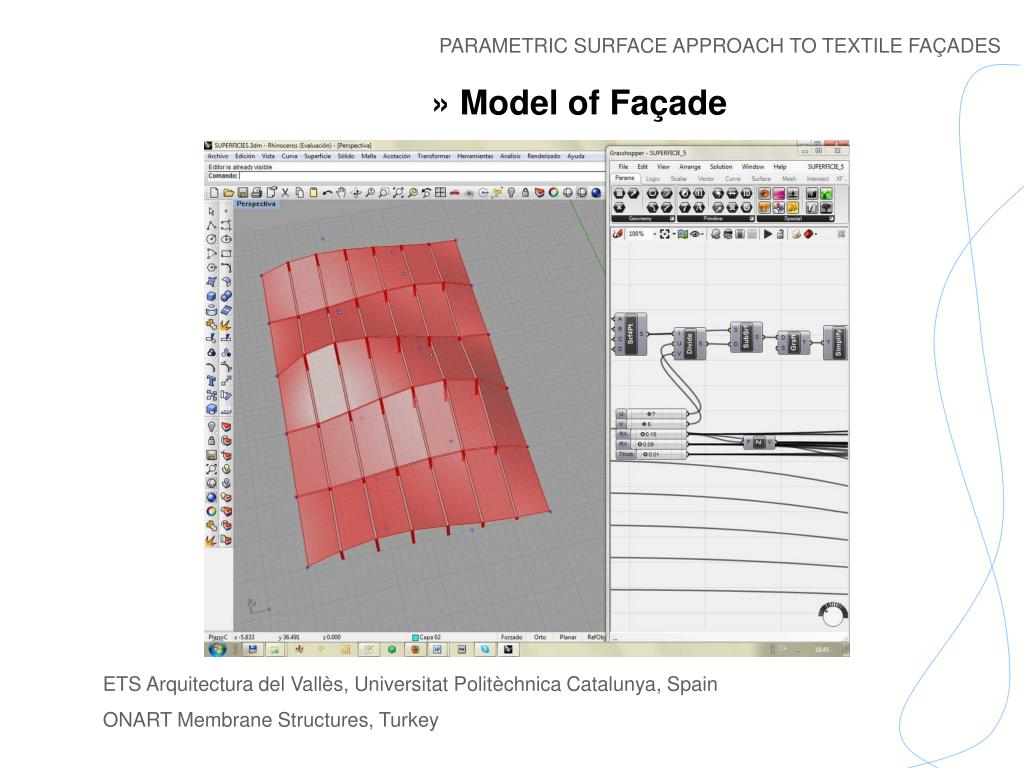Click the Grasshopper solver play button
This screenshot has width=1024, height=768.
pyautogui.click(x=768, y=234)
